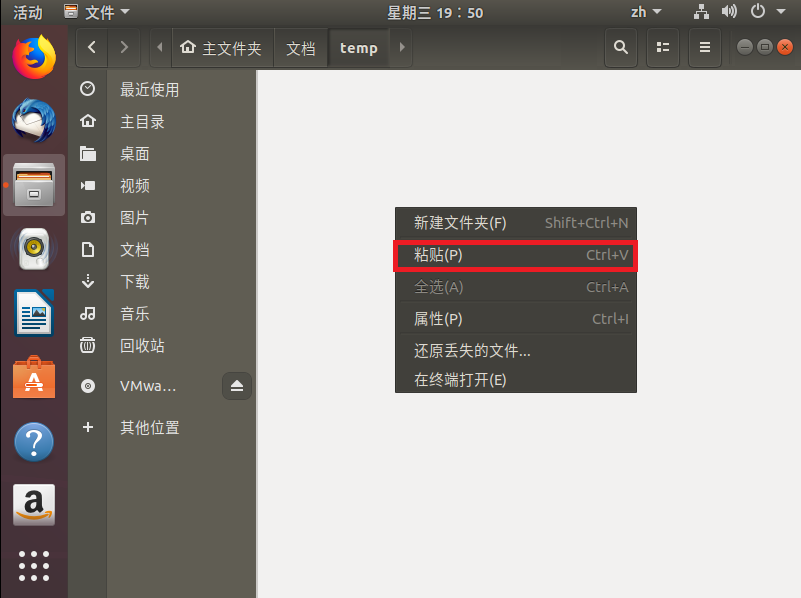Launch Firefox from the dock

[34, 57]
